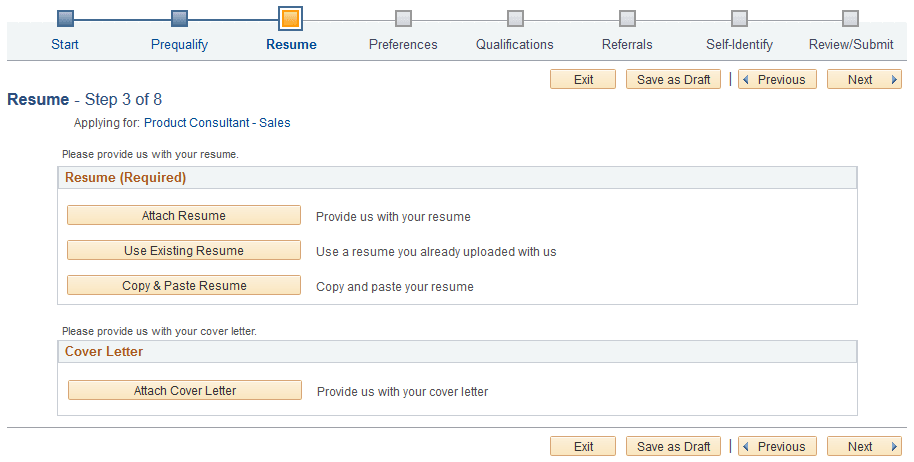Choose Use Existing Resume
This screenshot has width=914, height=462.
tap(184, 251)
